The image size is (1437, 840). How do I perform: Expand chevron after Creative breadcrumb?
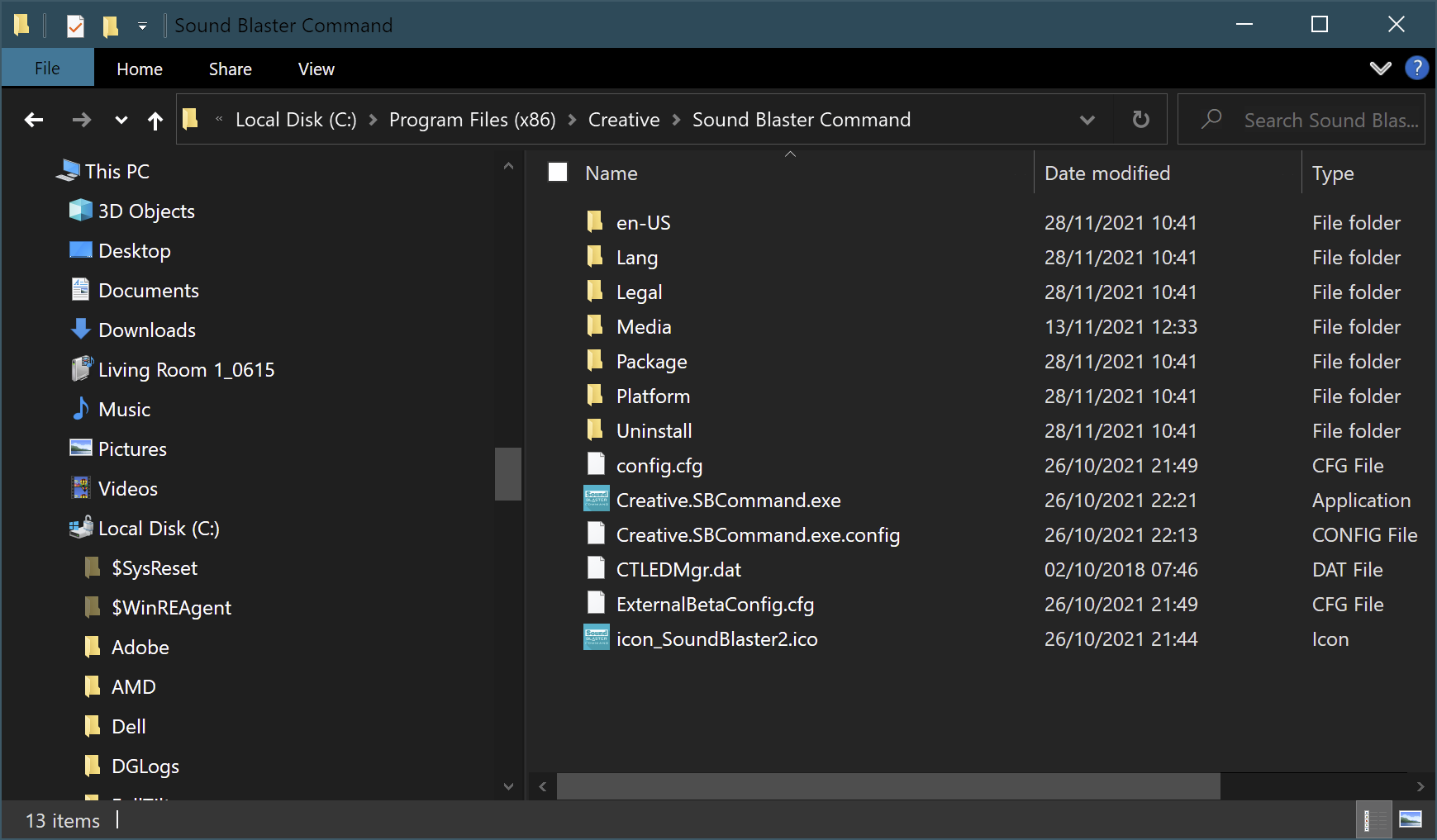[x=676, y=121]
